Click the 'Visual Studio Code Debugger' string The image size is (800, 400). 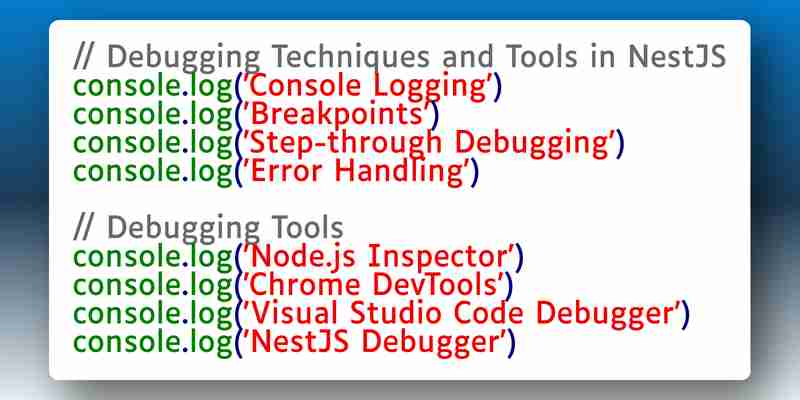point(462,313)
